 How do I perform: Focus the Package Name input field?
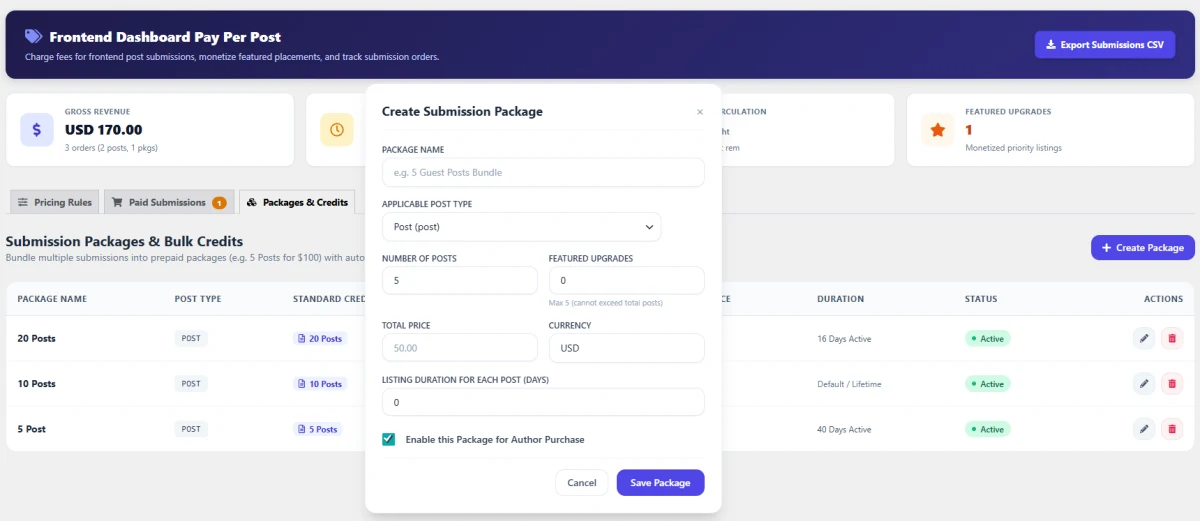(543, 172)
